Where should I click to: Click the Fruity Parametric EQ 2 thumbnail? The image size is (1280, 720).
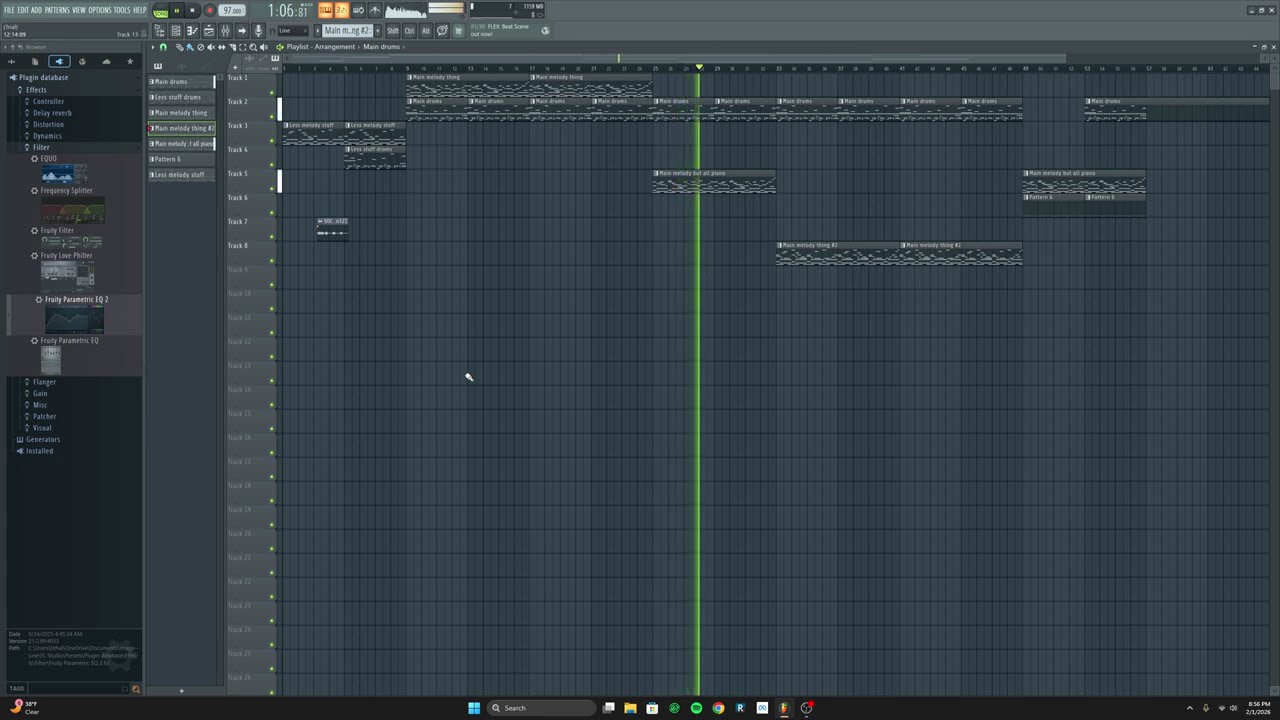(x=74, y=320)
